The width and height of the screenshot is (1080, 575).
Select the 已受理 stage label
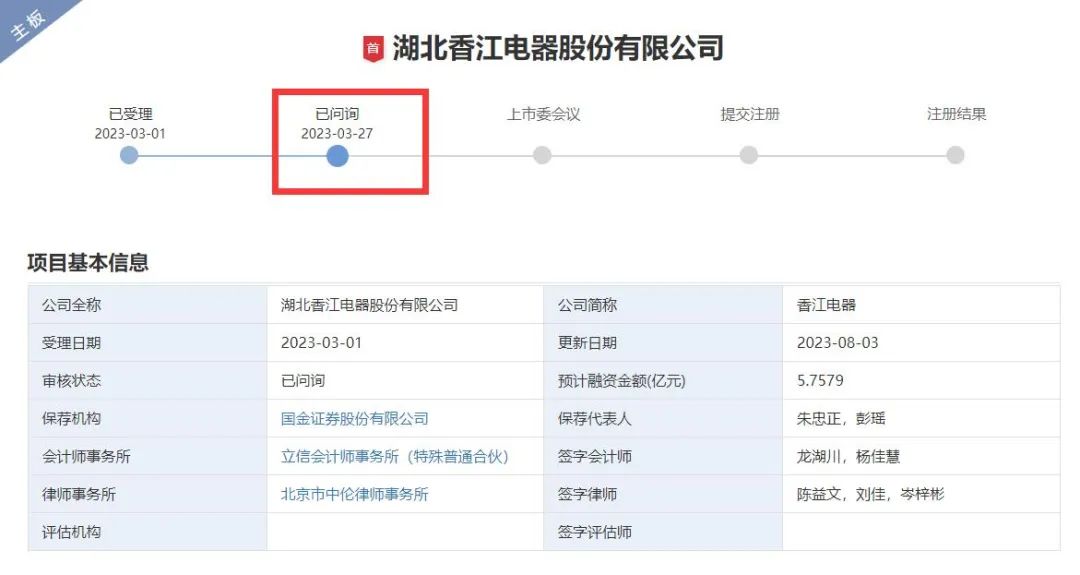(x=130, y=114)
